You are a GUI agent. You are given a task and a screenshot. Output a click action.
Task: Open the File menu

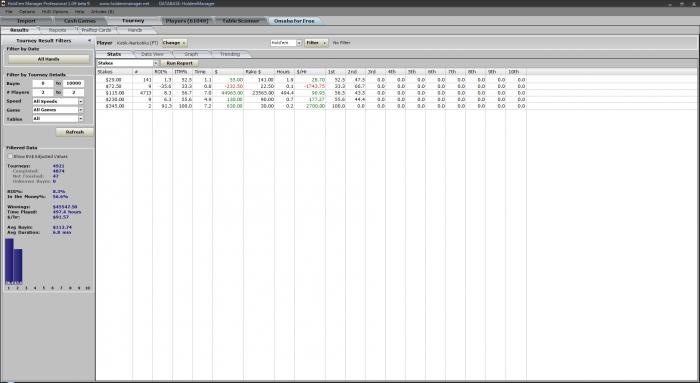9,12
